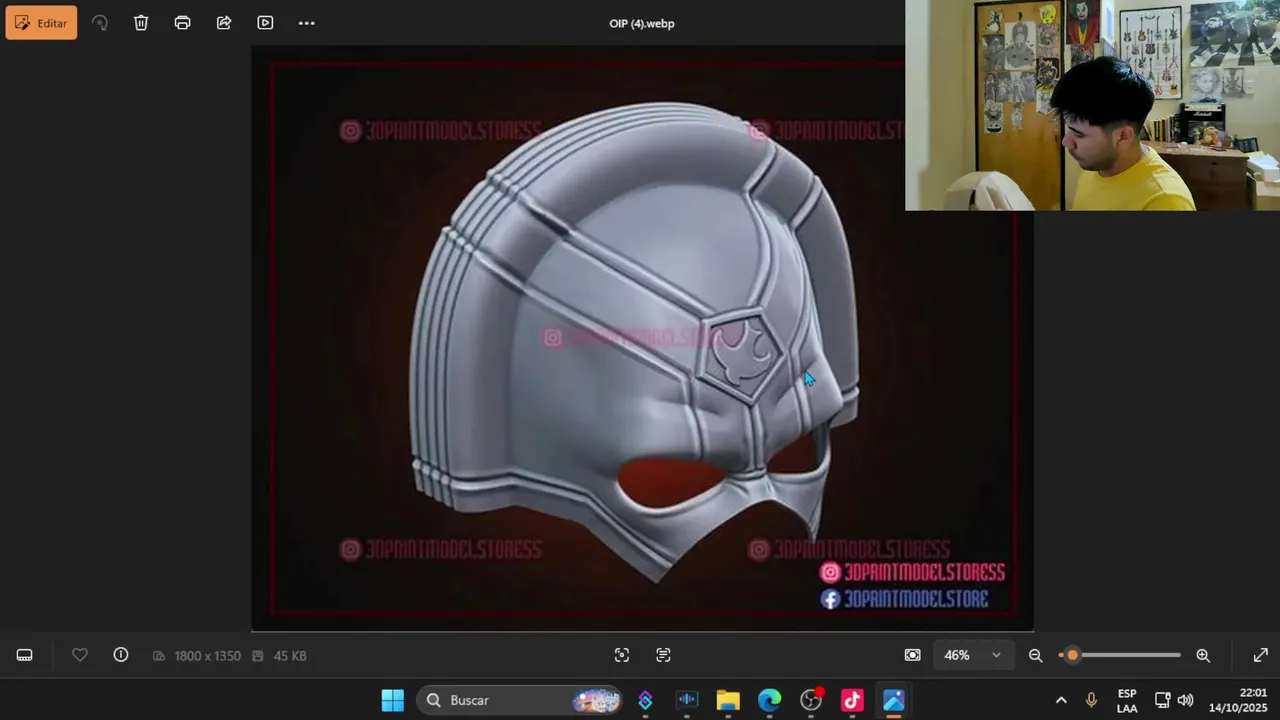Click the volume speaker tray icon

(x=1186, y=700)
